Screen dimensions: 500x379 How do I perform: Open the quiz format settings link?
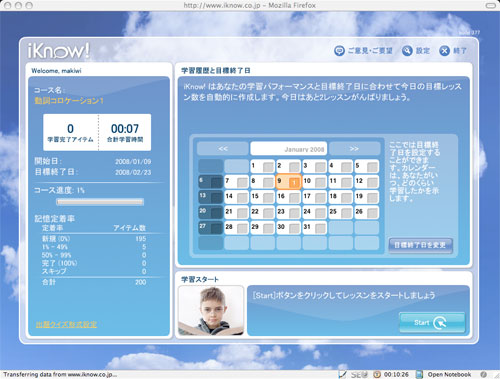66,324
